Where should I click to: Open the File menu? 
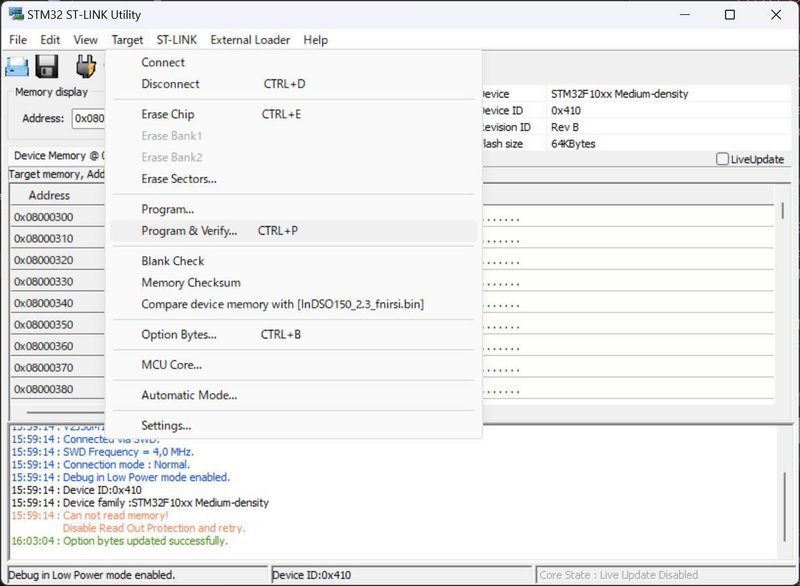point(18,40)
